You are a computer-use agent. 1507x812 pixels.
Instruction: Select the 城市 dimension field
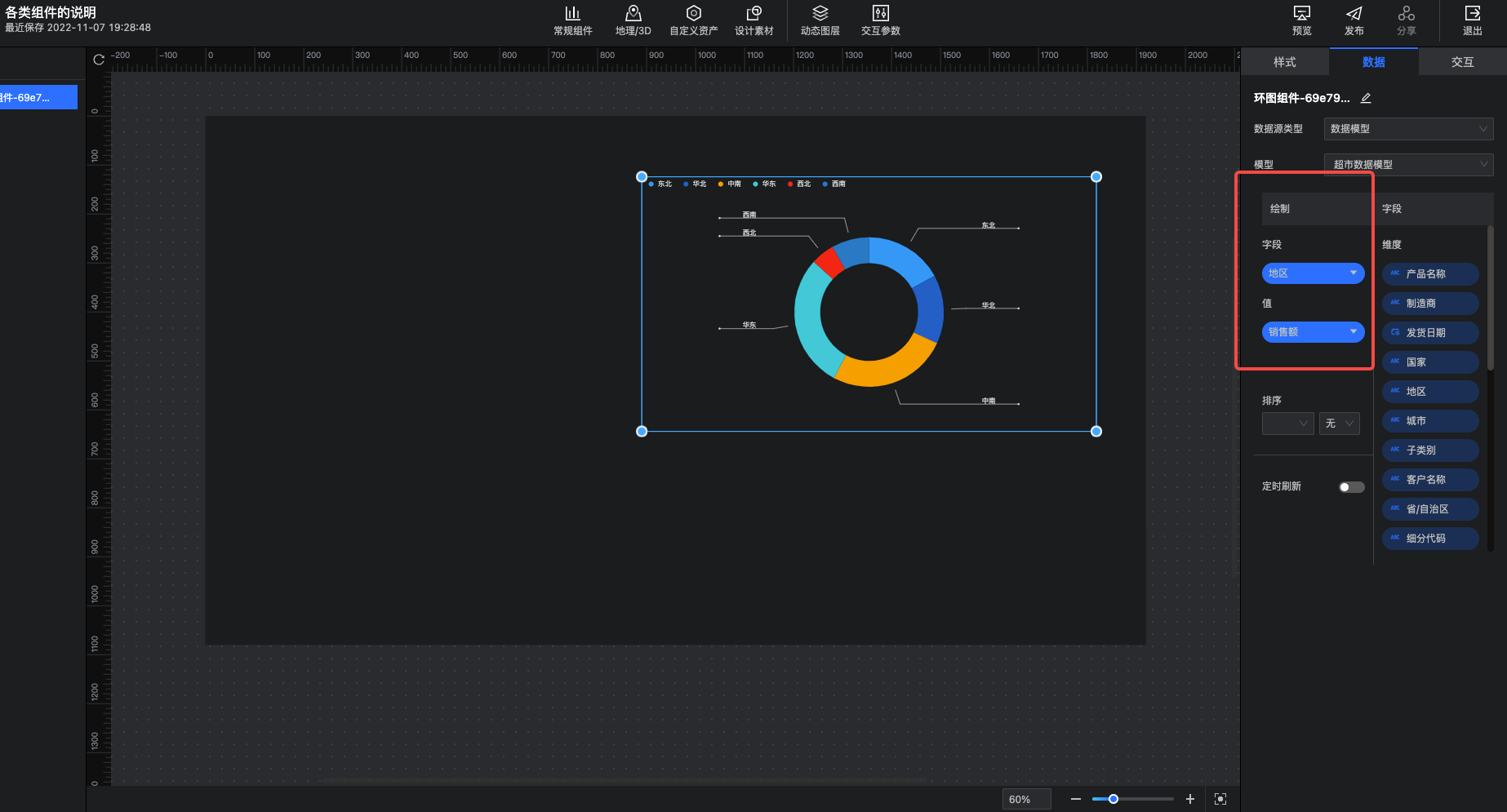pyautogui.click(x=1430, y=421)
